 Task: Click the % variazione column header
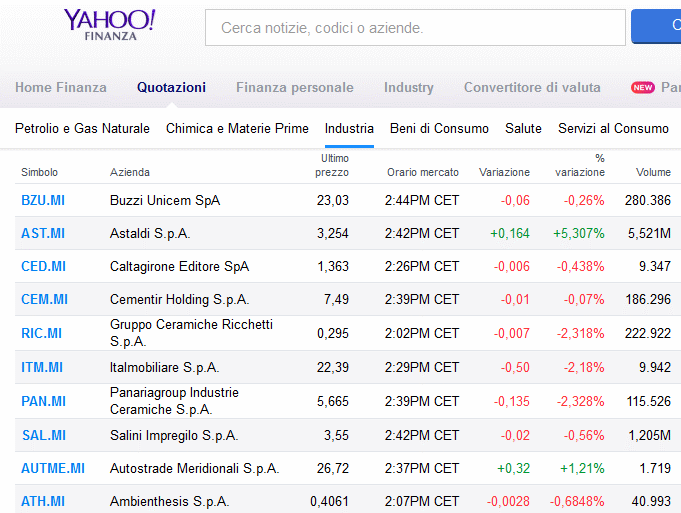pos(580,165)
